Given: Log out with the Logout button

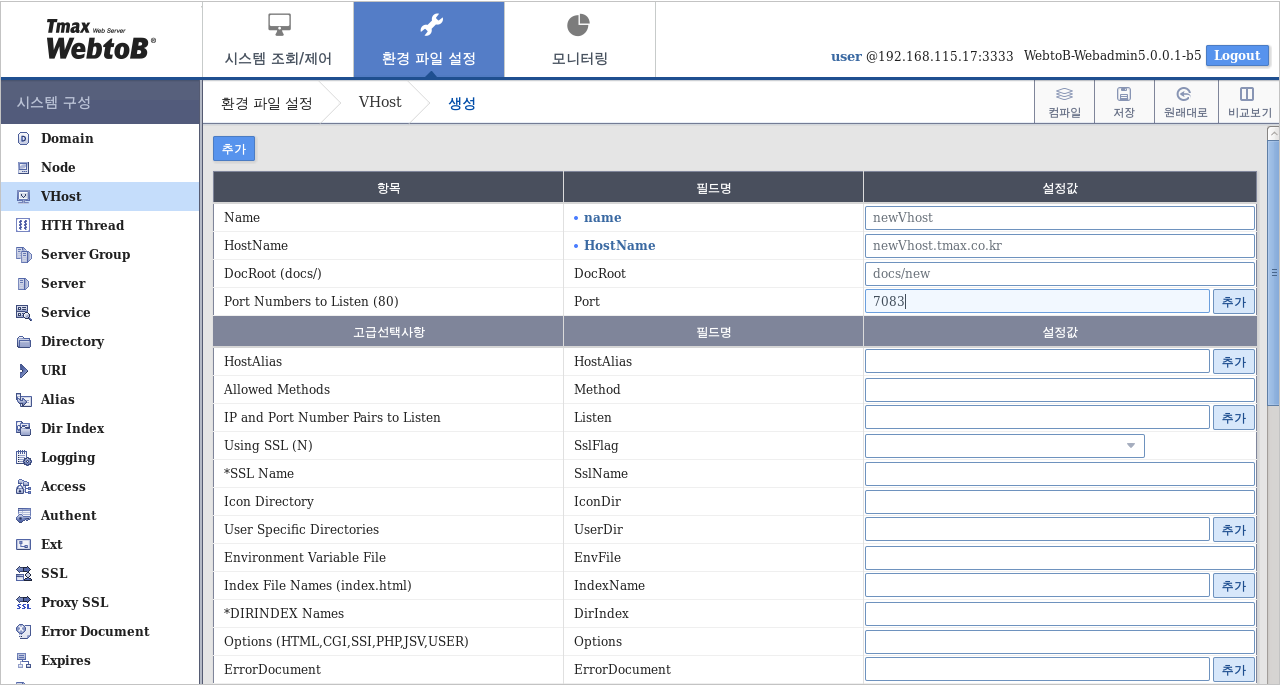Looking at the screenshot, I should click(x=1237, y=56).
